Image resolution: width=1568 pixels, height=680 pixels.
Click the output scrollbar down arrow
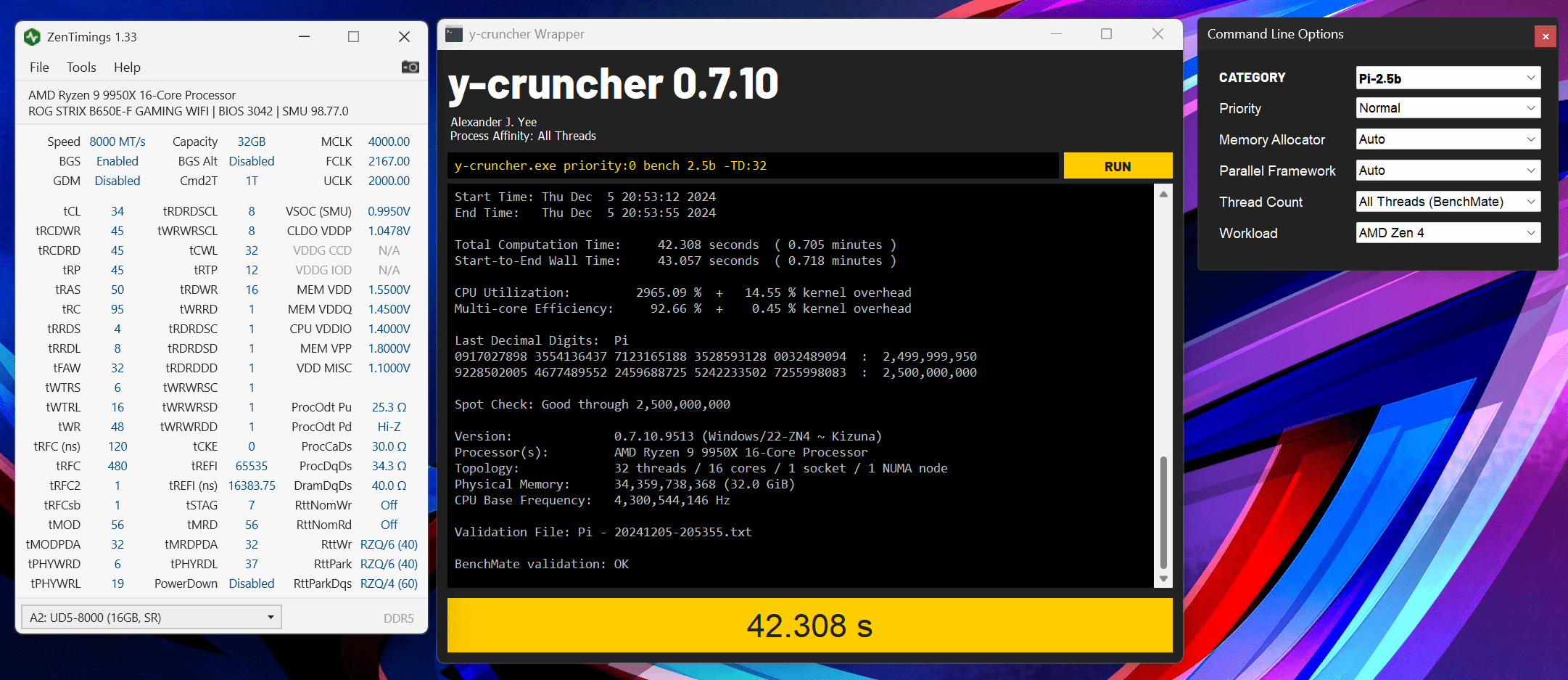tap(1163, 579)
